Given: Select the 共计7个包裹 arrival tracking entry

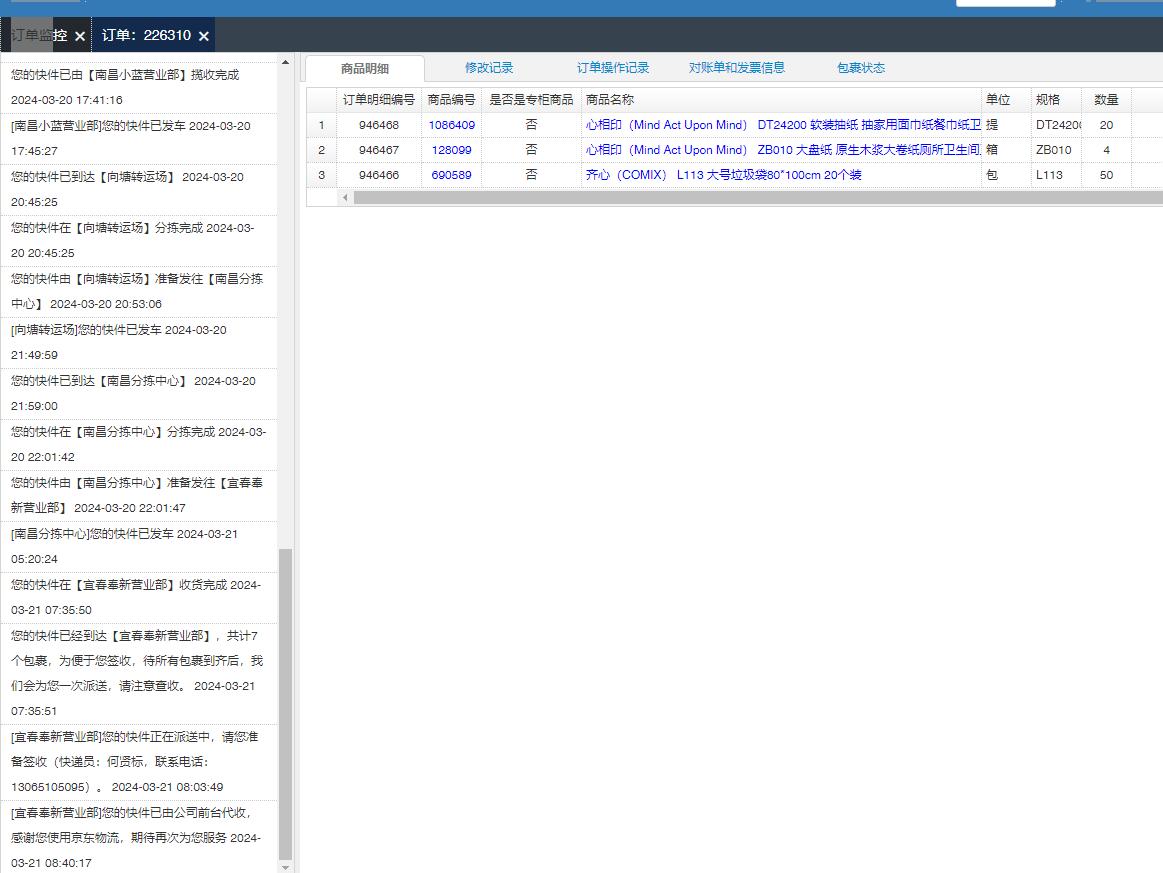Looking at the screenshot, I should click(139, 675).
